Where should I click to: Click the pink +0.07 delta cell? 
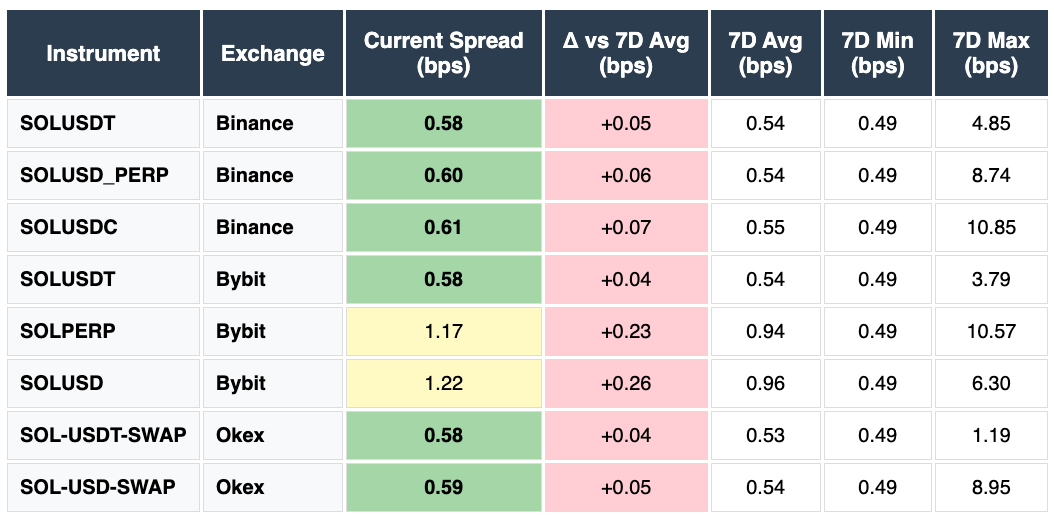click(x=626, y=228)
